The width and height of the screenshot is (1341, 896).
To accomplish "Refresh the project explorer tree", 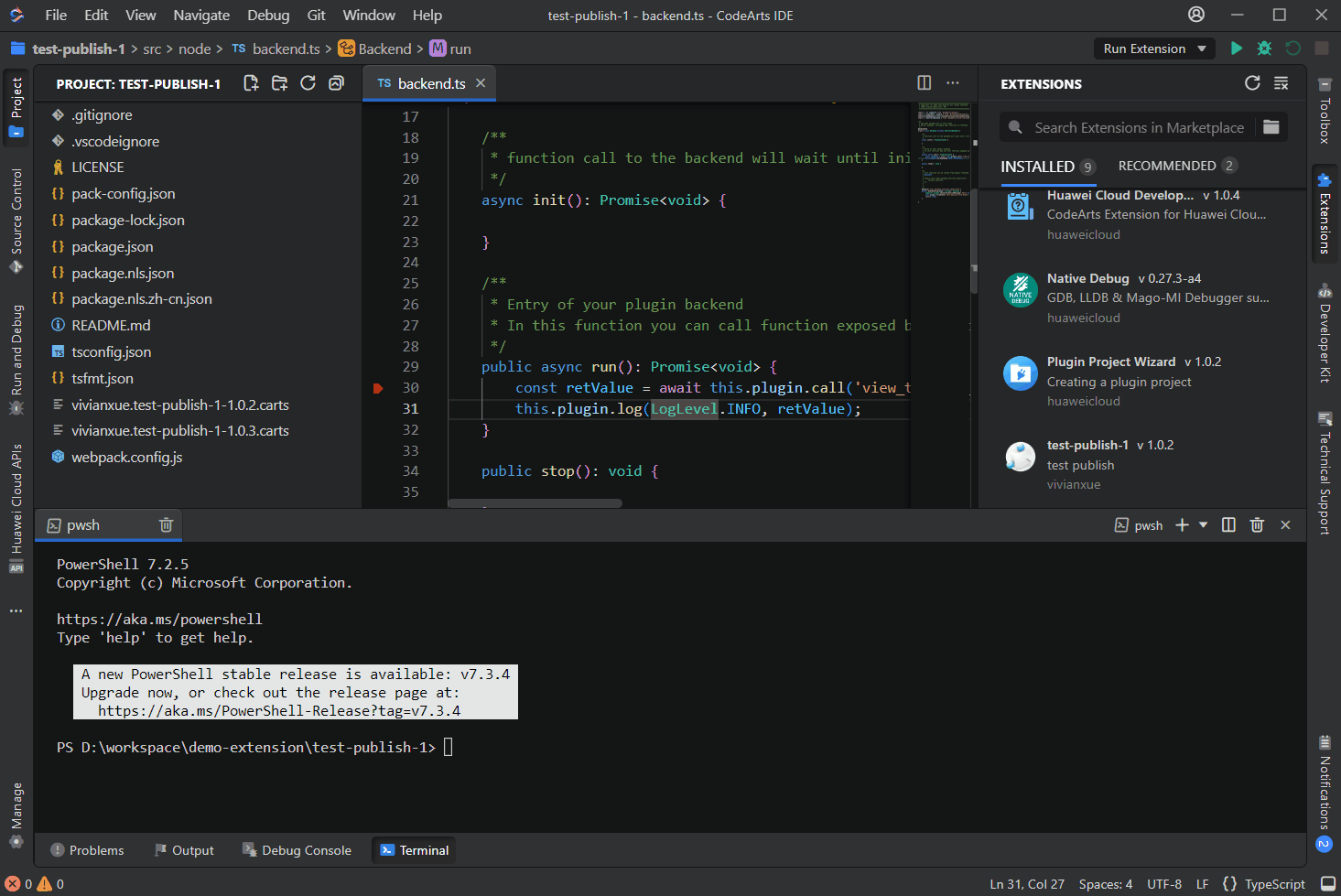I will tap(308, 83).
